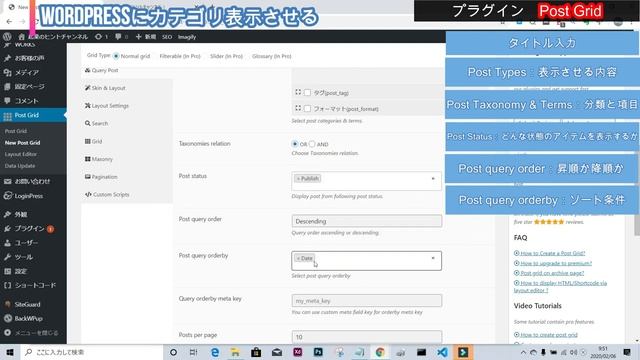Image resolution: width=640 pixels, height=360 pixels.
Task: Open the Post Grid main sidebar menu
Action: tap(33, 116)
